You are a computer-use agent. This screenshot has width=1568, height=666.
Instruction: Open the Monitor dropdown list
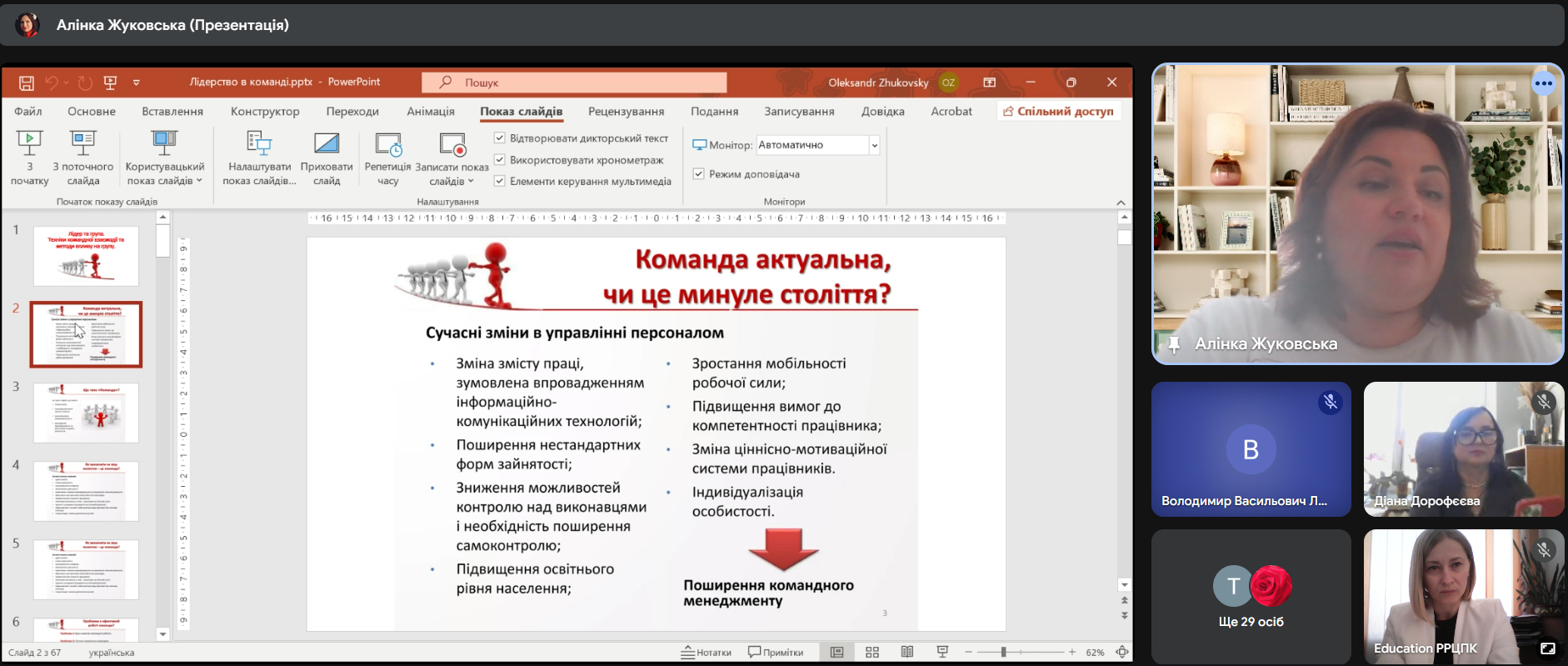click(874, 145)
